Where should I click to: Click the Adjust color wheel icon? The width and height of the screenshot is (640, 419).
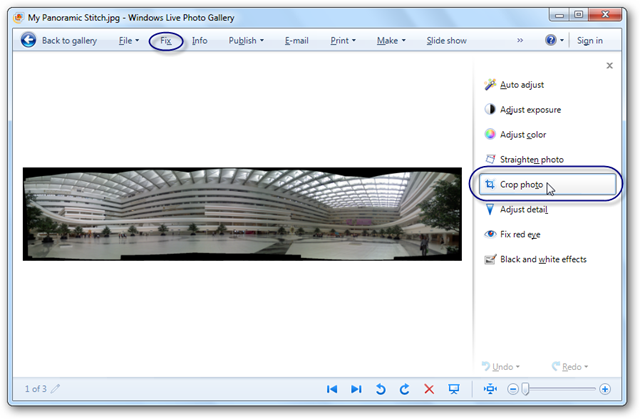[490, 134]
